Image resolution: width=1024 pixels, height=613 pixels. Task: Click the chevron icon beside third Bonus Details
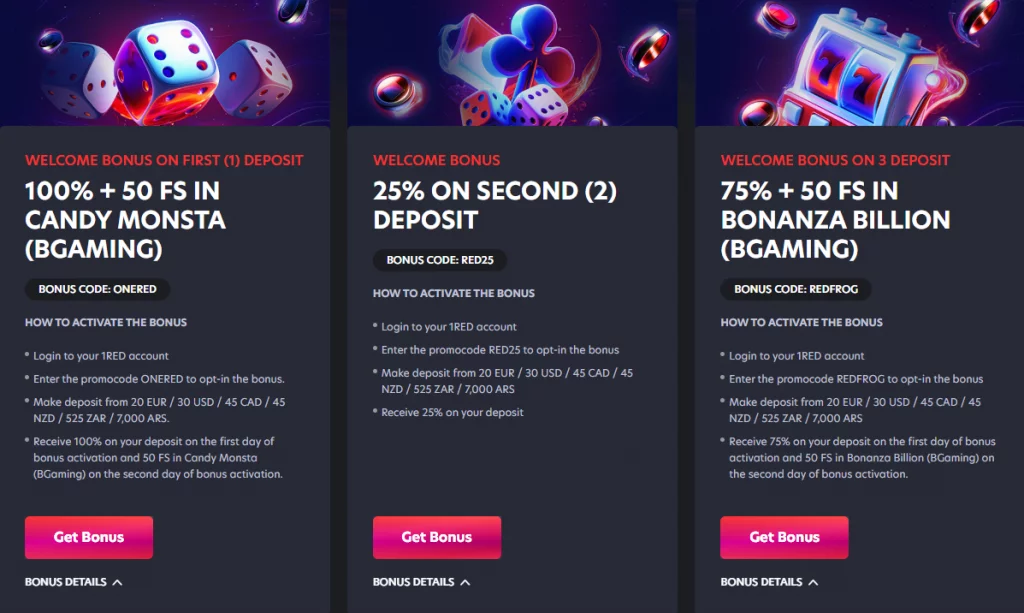(813, 582)
